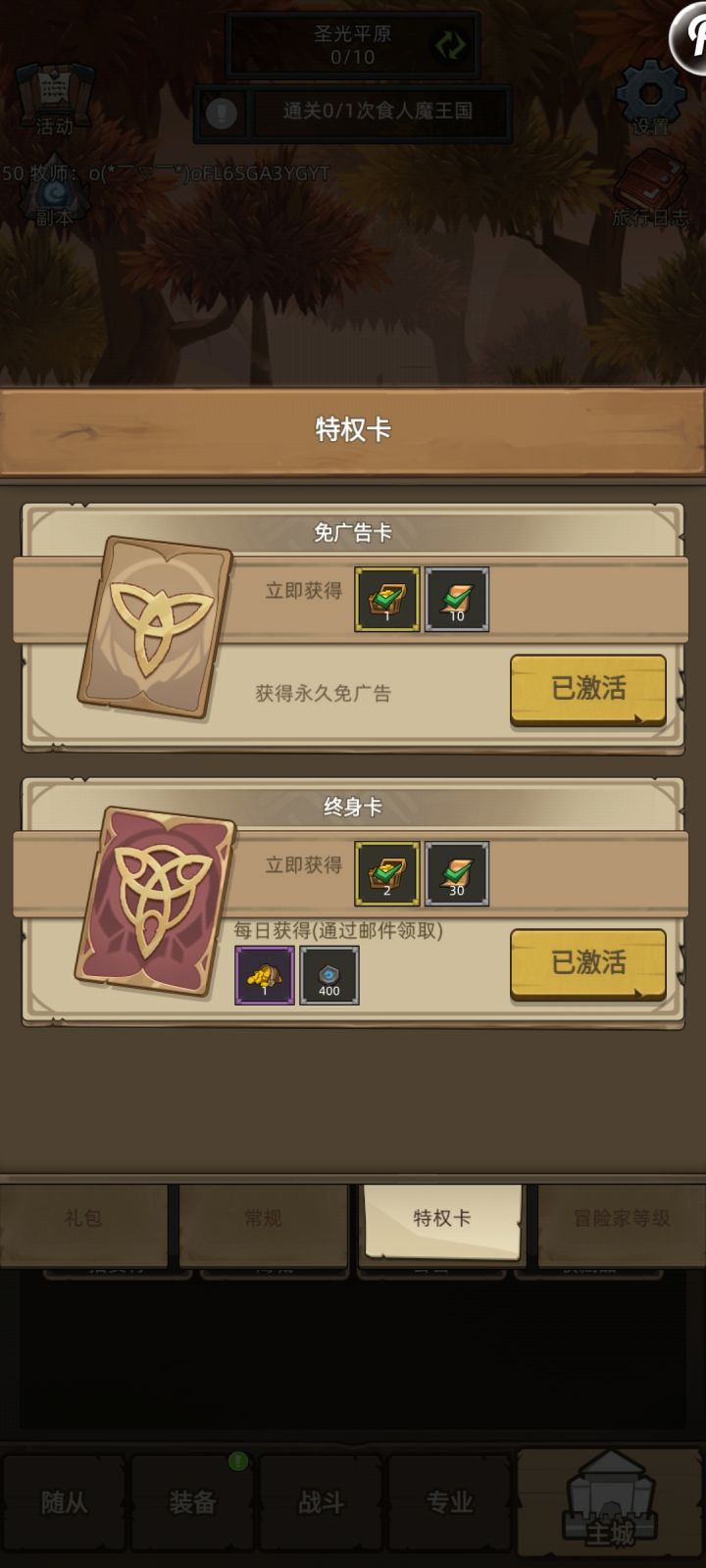Screen dimensions: 706x1568
Task: Tap the 终身卡 30 ticket reward icon
Action: click(457, 873)
